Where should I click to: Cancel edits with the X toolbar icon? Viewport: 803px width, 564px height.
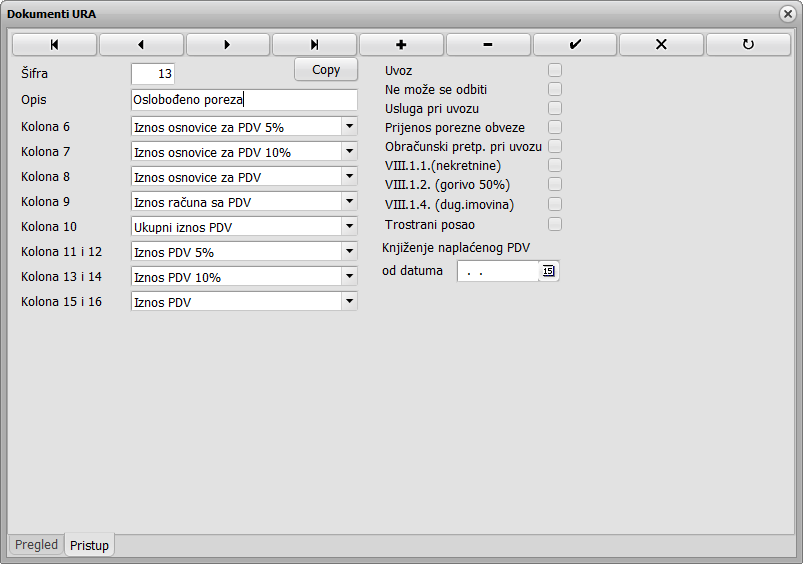[x=661, y=45]
